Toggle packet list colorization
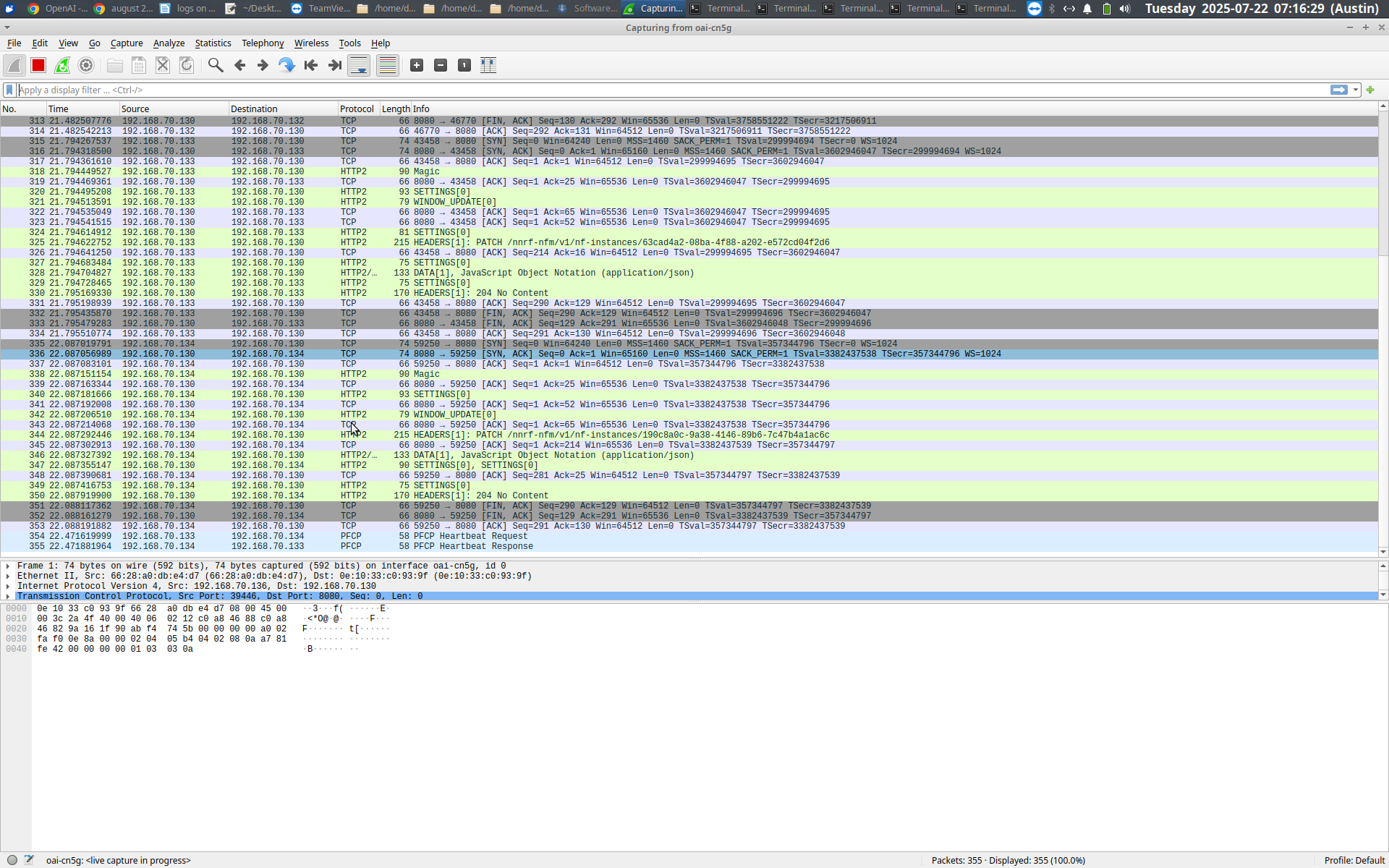The image size is (1389, 868). pyautogui.click(x=388, y=66)
